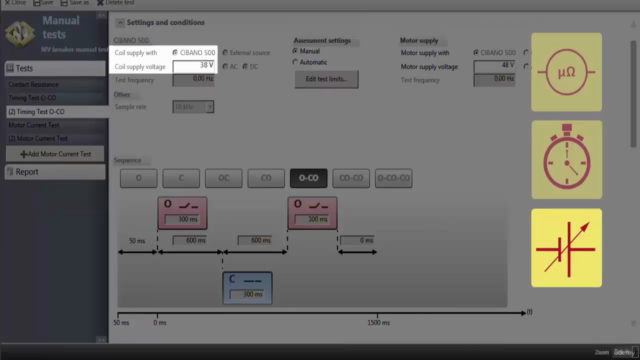Click Delete test in the toolbar
Viewport: 640px width, 360px height.
point(116,3)
